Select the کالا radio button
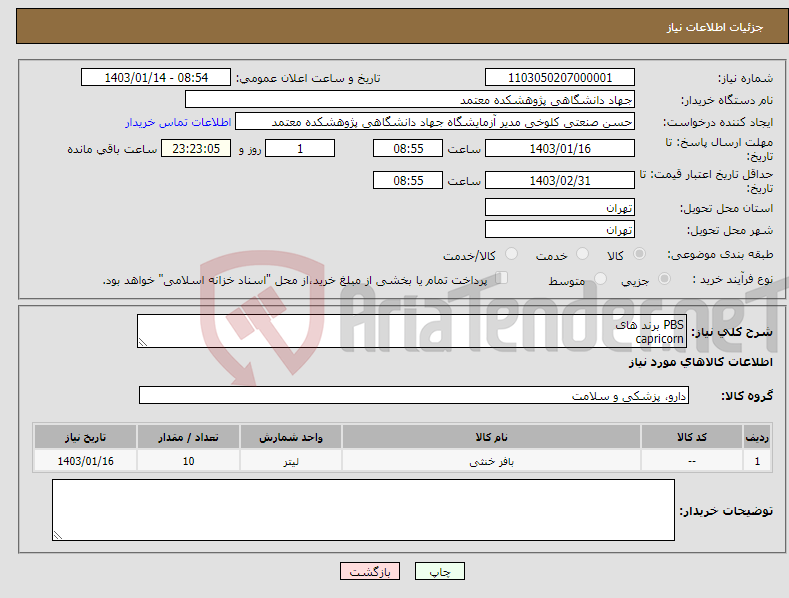789x598 pixels. click(639, 254)
